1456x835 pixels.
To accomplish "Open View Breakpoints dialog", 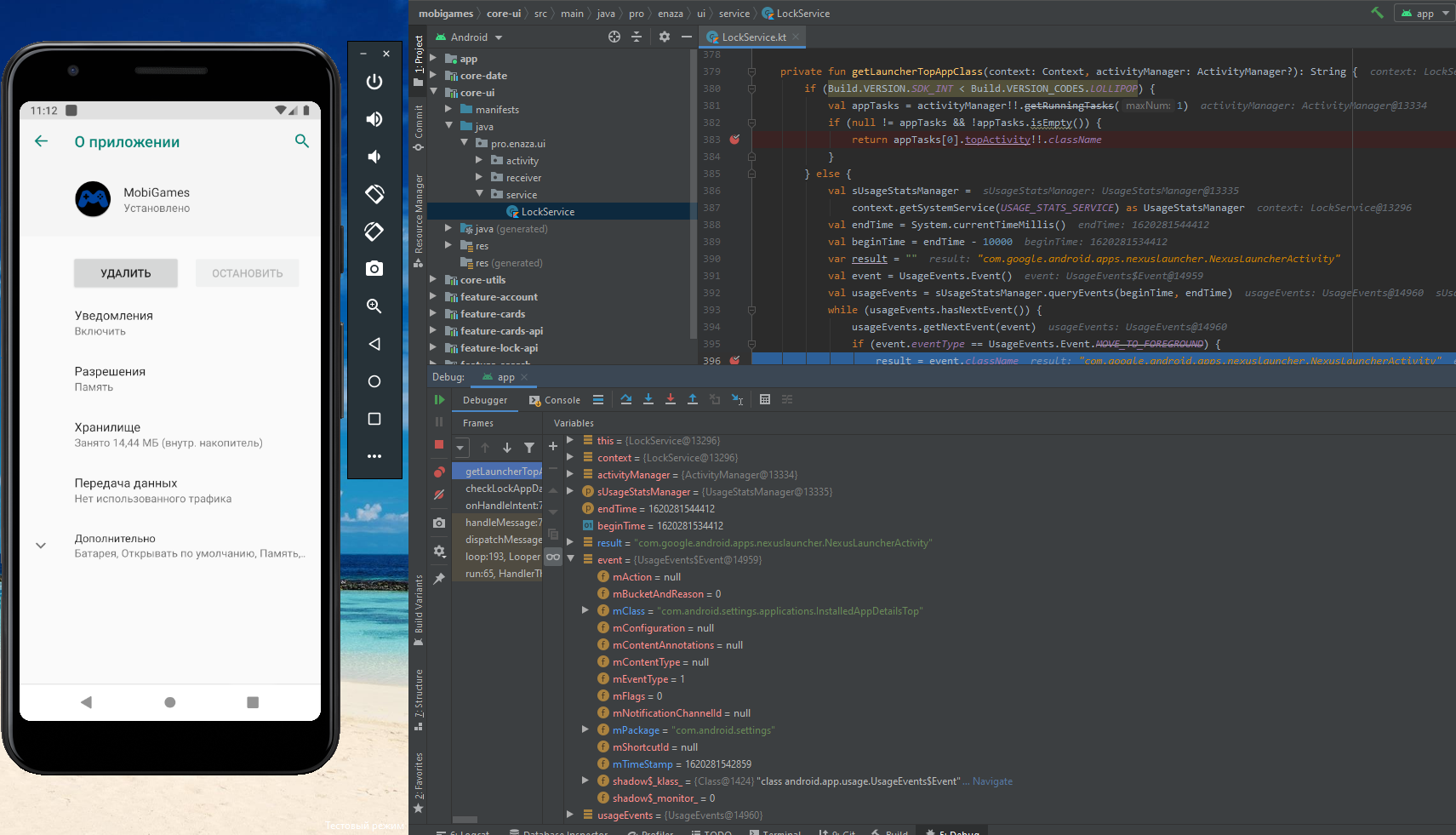I will pyautogui.click(x=439, y=472).
